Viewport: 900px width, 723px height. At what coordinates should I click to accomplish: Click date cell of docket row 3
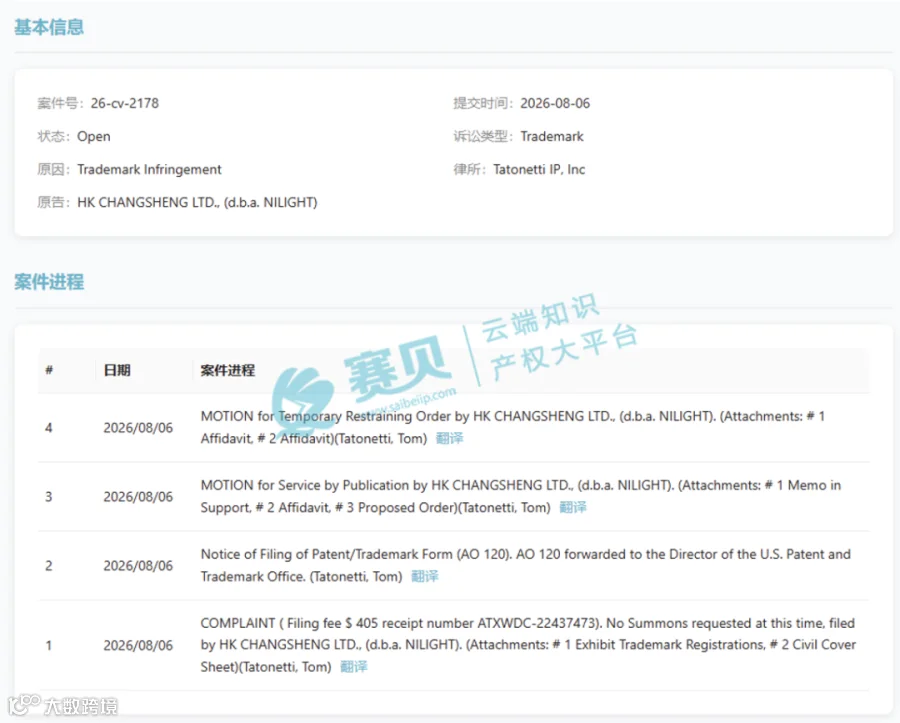pyautogui.click(x=138, y=497)
